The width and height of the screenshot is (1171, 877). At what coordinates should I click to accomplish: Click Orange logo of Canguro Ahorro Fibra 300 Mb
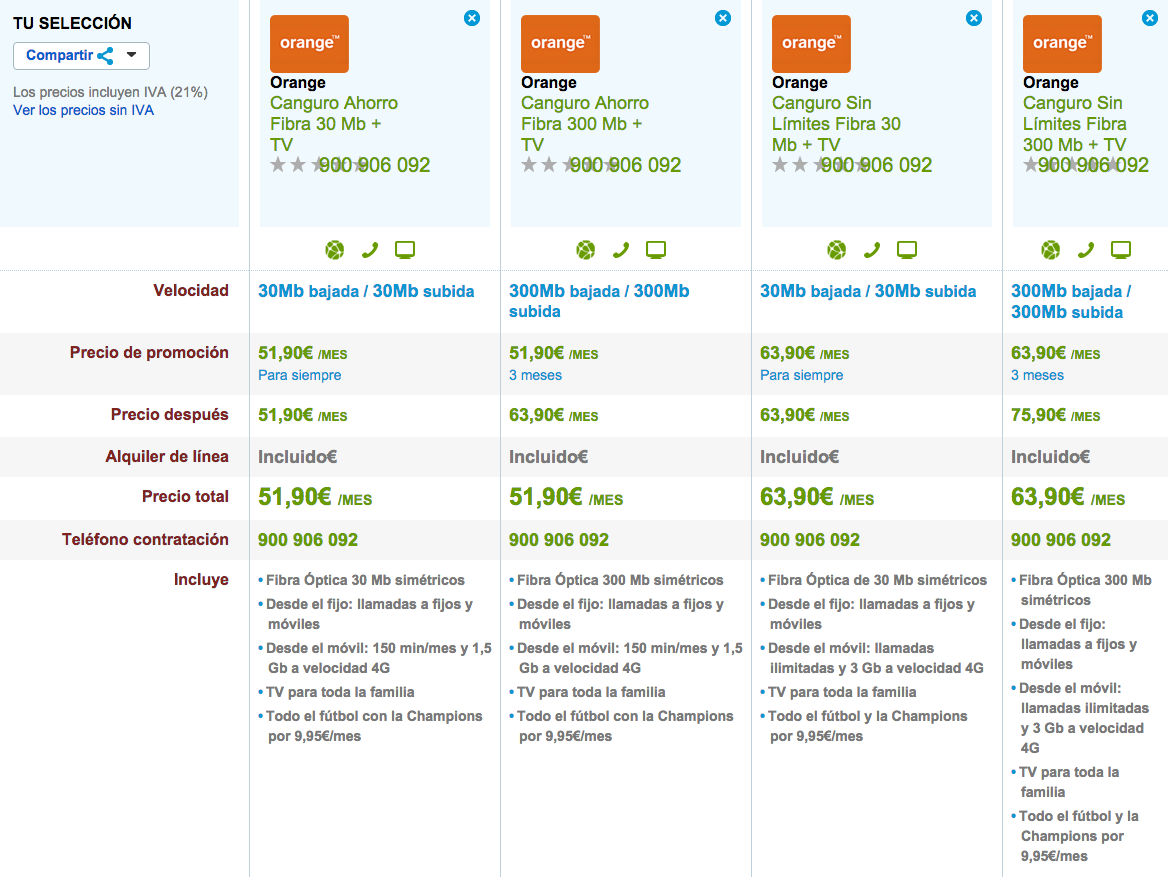coord(560,43)
